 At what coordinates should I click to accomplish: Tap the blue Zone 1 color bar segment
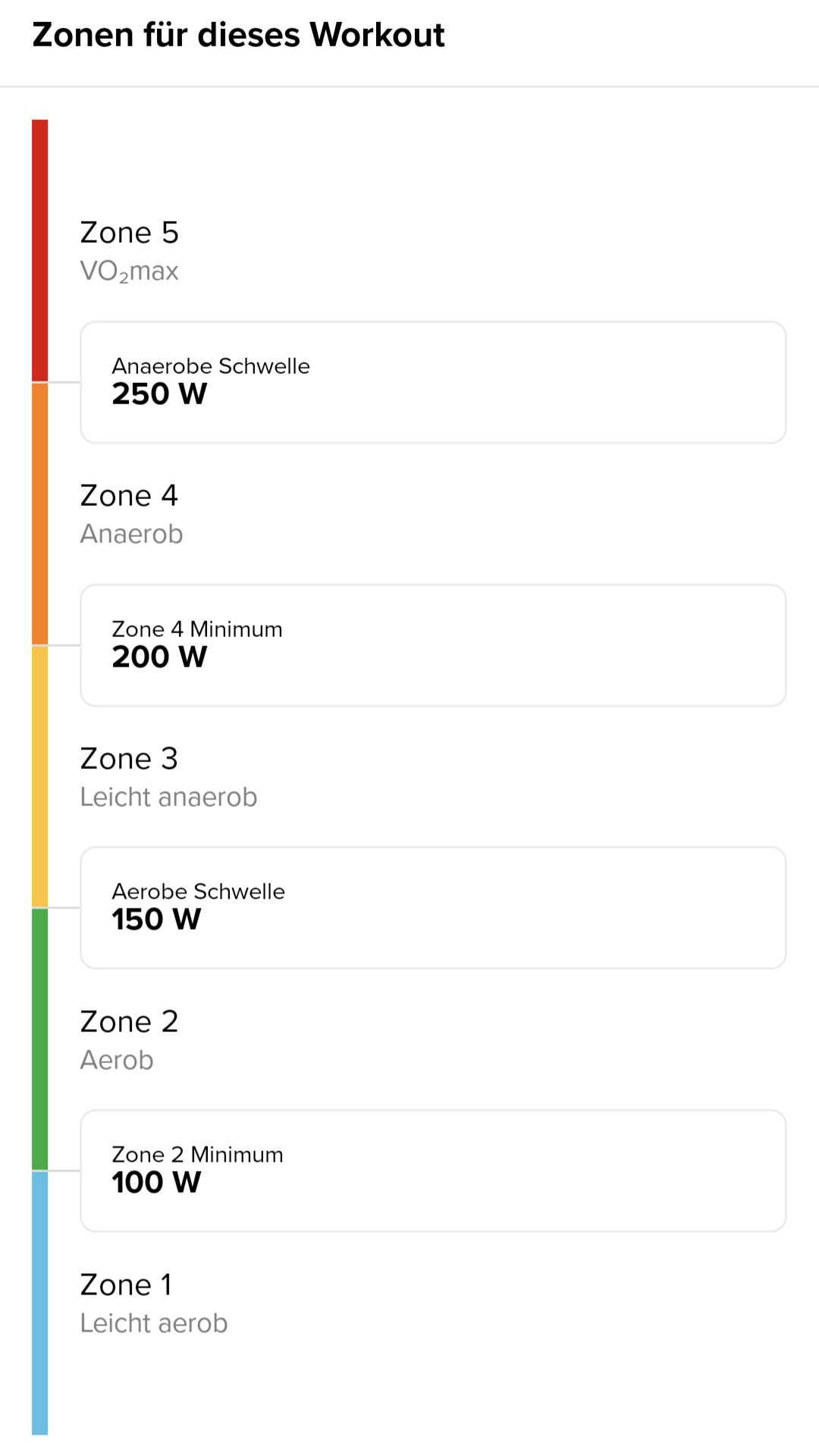click(40, 1302)
